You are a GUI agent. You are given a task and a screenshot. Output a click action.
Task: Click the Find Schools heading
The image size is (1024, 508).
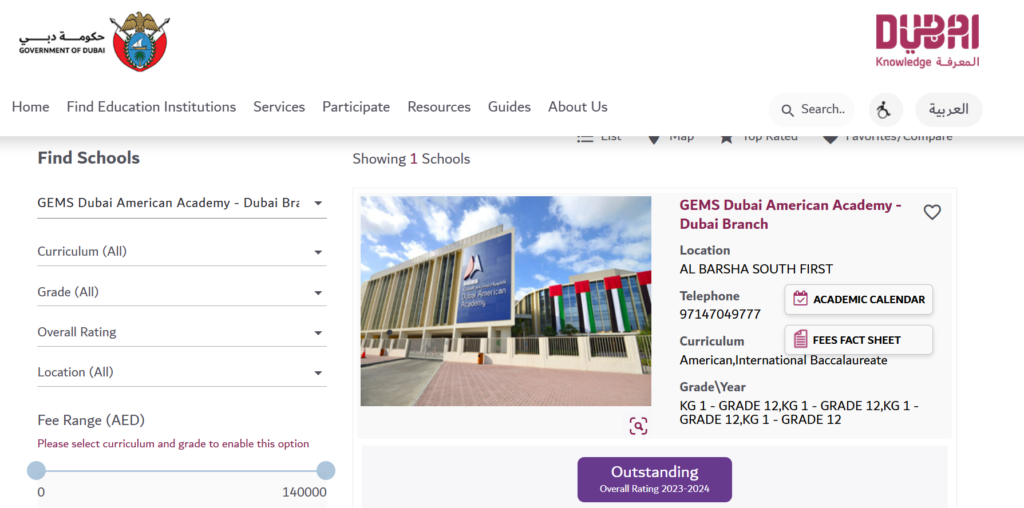88,158
